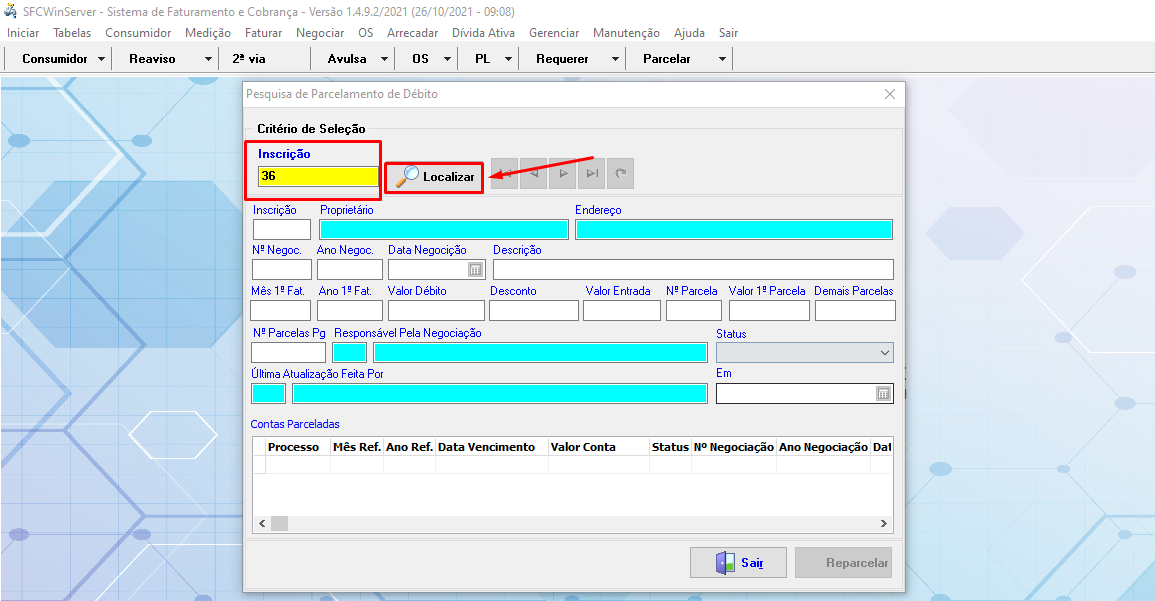Go to the next record arrow
The image size is (1155, 601).
[564, 174]
